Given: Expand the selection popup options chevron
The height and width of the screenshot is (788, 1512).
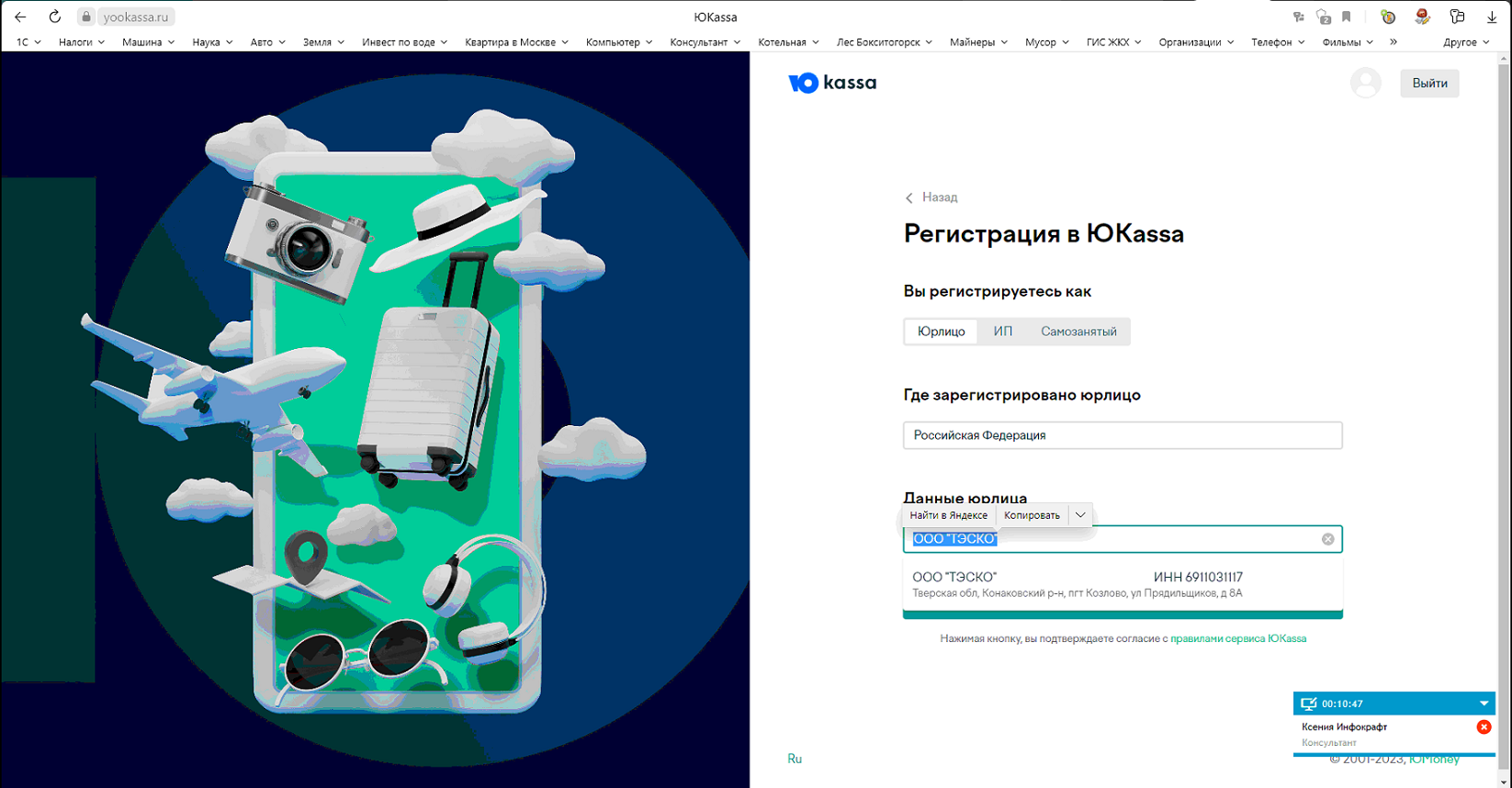Looking at the screenshot, I should (x=1080, y=515).
